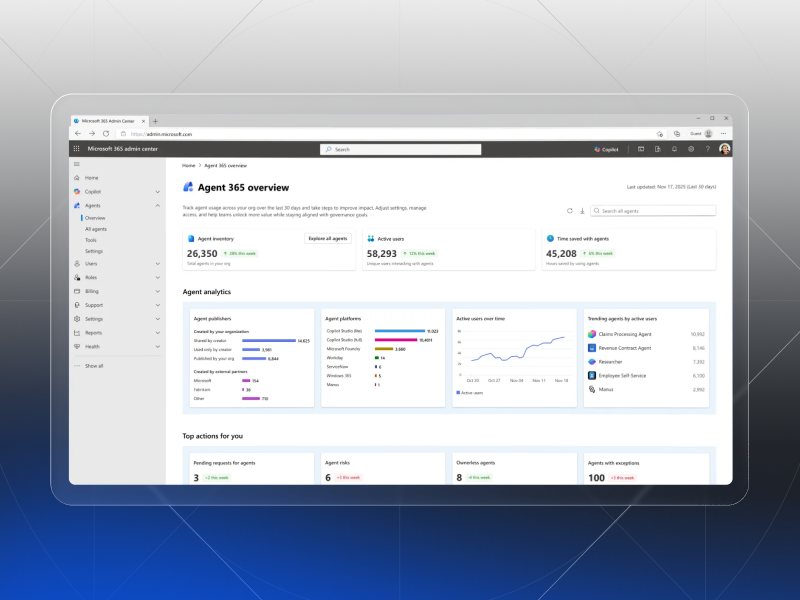The width and height of the screenshot is (800, 600).
Task: Download the report using download icon
Action: (x=582, y=211)
